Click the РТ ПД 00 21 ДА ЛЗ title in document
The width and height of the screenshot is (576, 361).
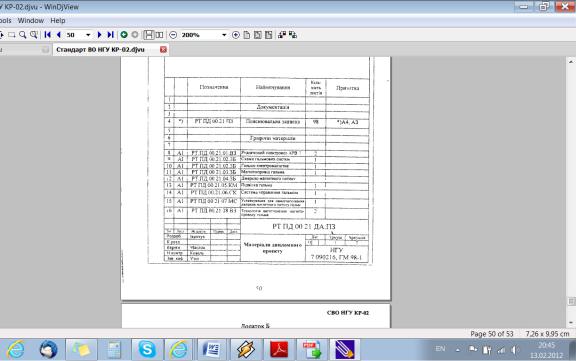304,227
